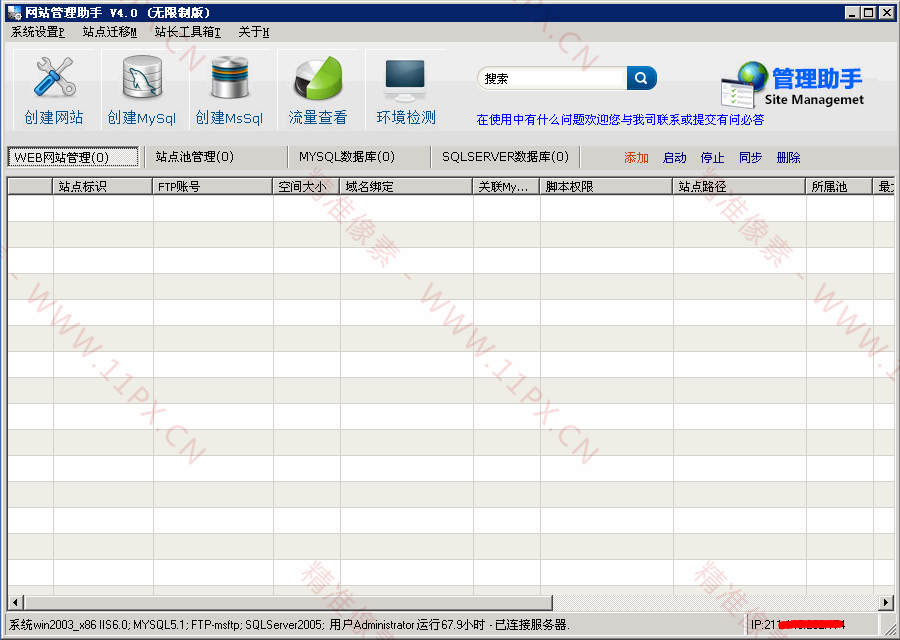The height and width of the screenshot is (640, 900).
Task: Click the 创建MySql database icon
Action: tap(142, 76)
